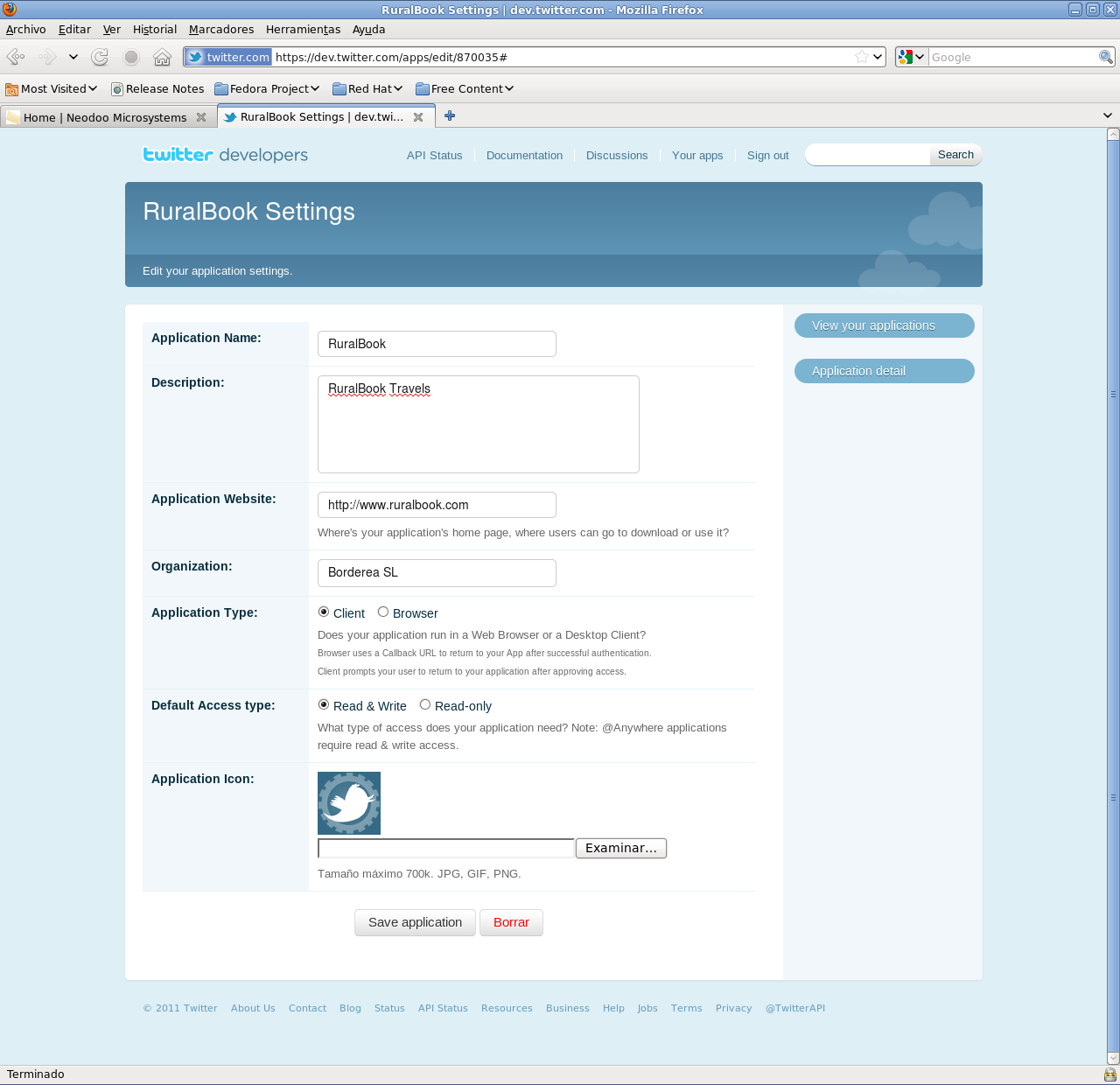Expand the Fedora Project bookmarks folder
The height and width of the screenshot is (1085, 1120).
[267, 88]
